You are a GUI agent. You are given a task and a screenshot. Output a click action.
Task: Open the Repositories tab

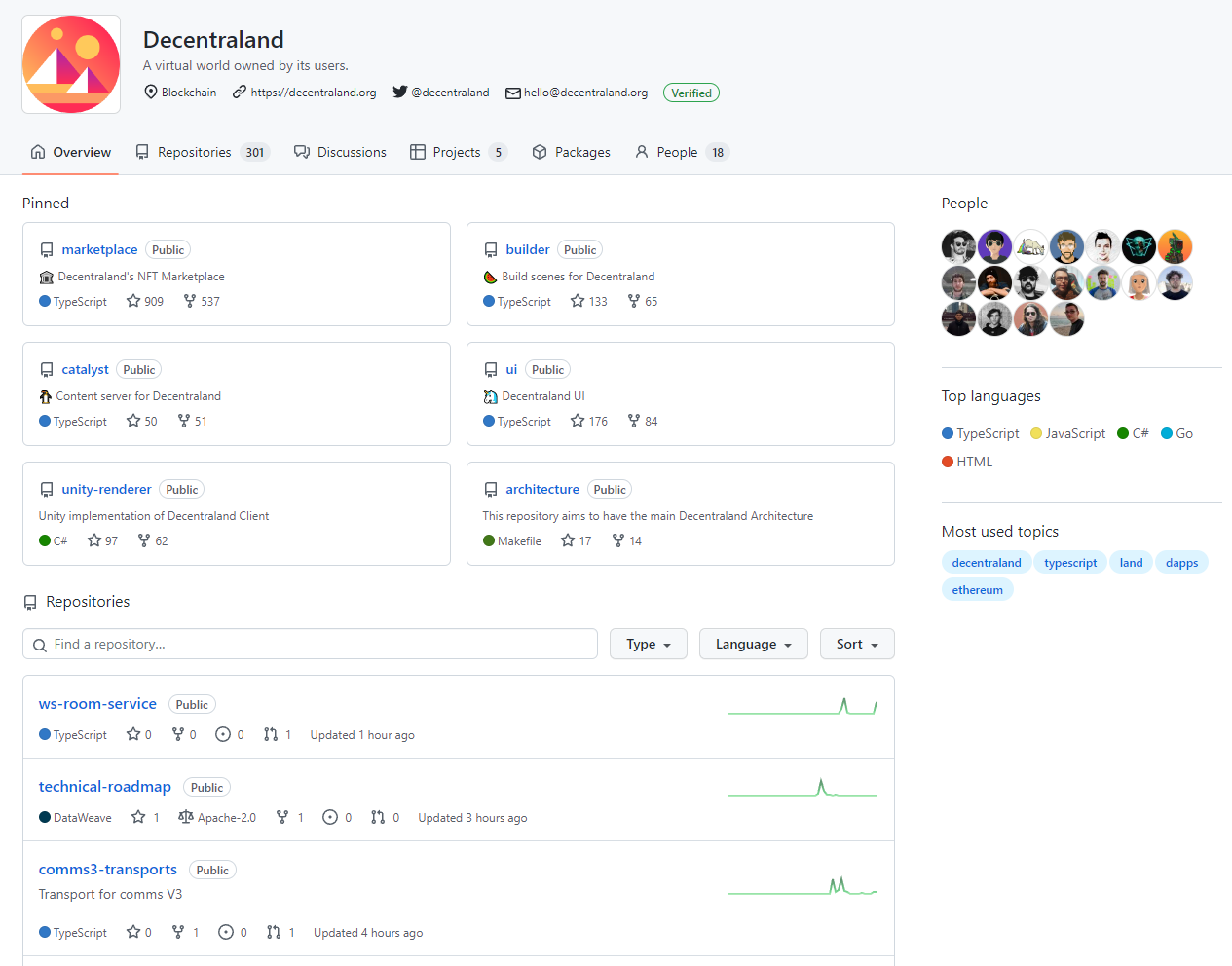(x=202, y=152)
